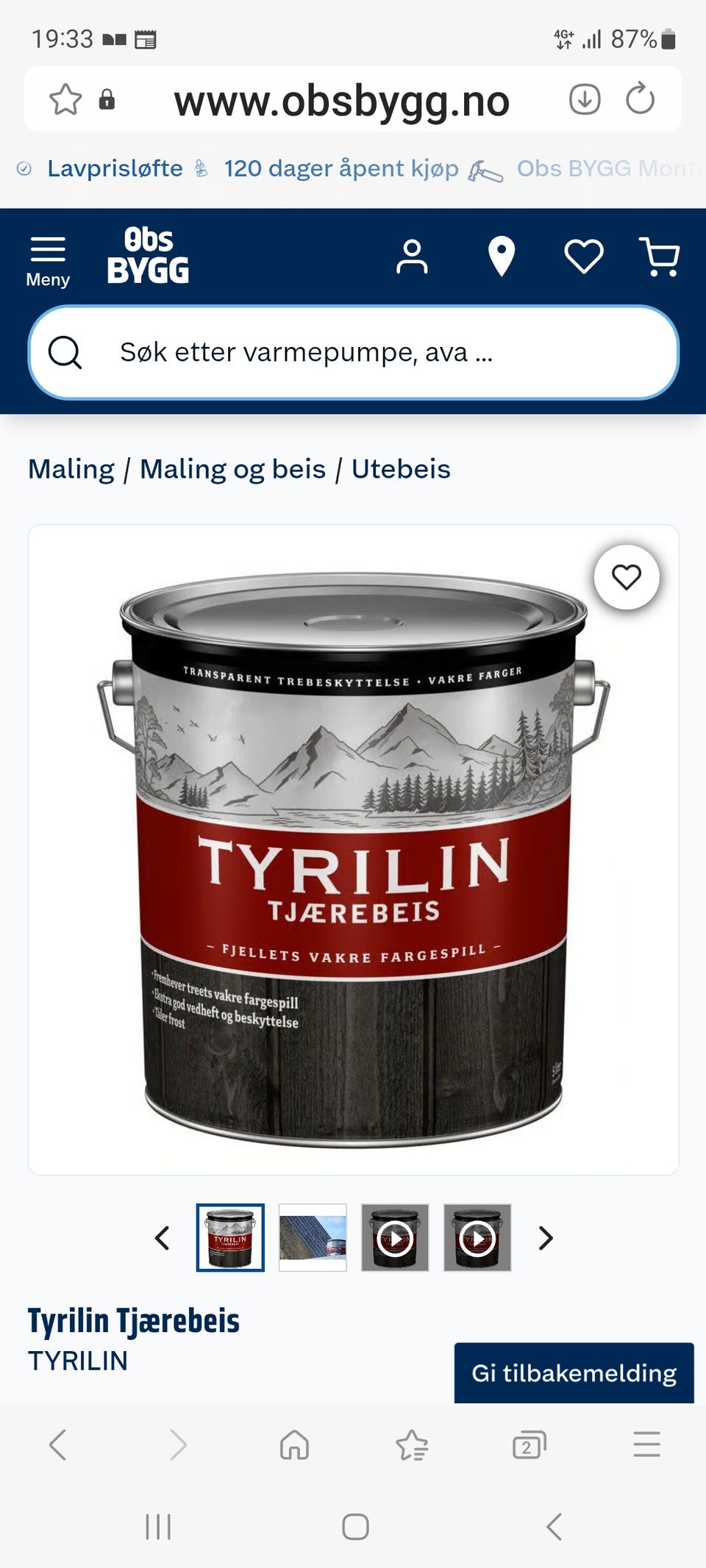Play the first product video thumbnail

pyautogui.click(x=395, y=1237)
